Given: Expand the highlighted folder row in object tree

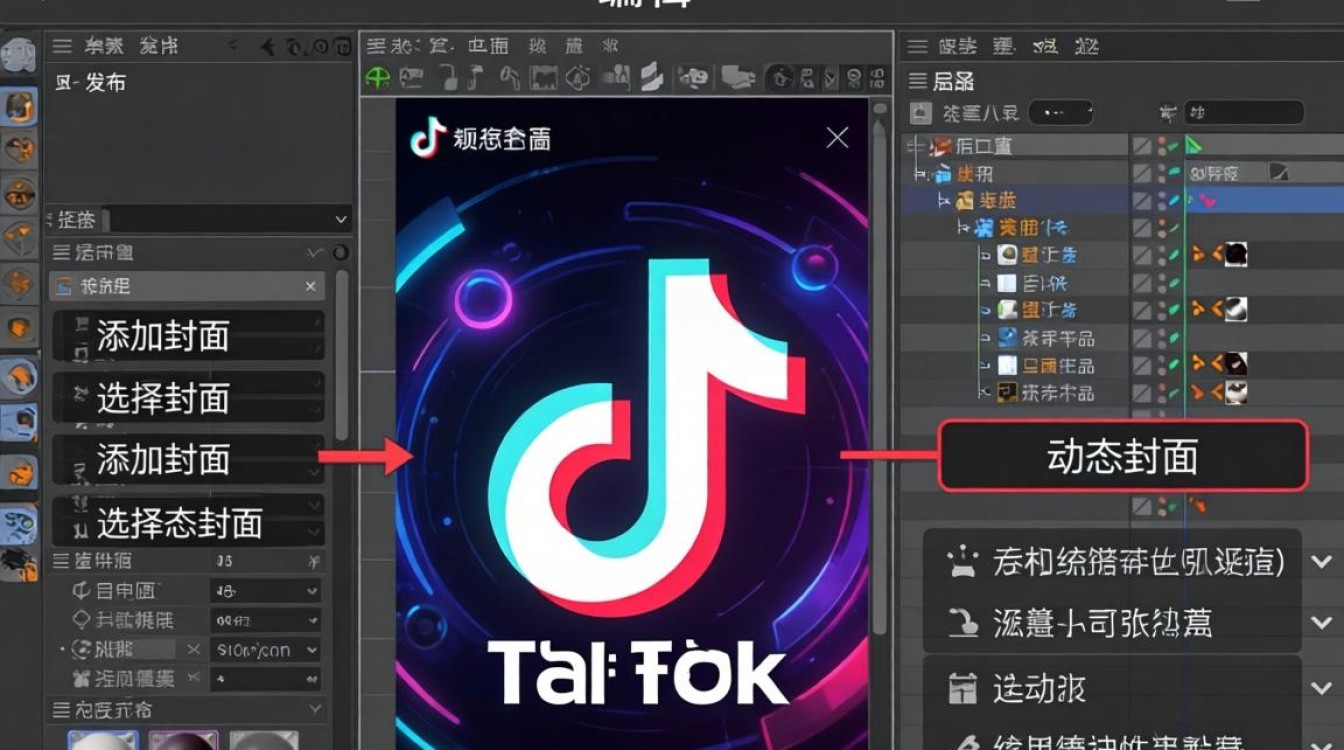Looking at the screenshot, I should 944,201.
